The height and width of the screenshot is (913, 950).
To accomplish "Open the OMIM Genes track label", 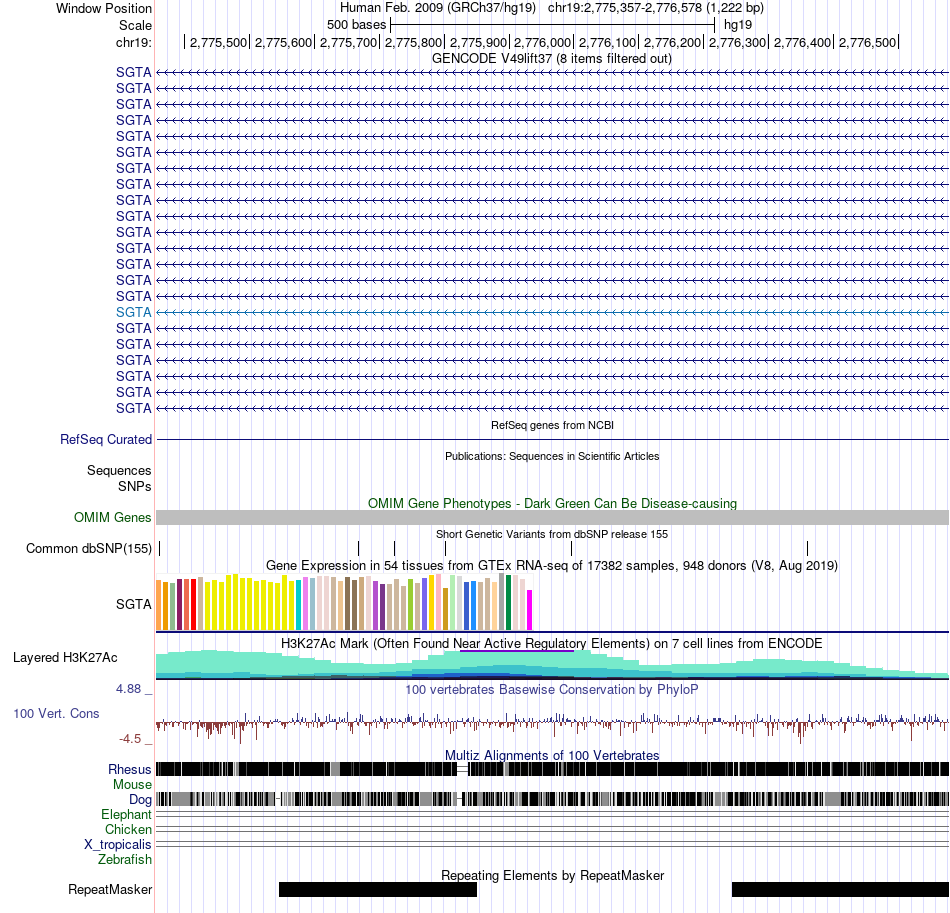I will click(x=112, y=517).
